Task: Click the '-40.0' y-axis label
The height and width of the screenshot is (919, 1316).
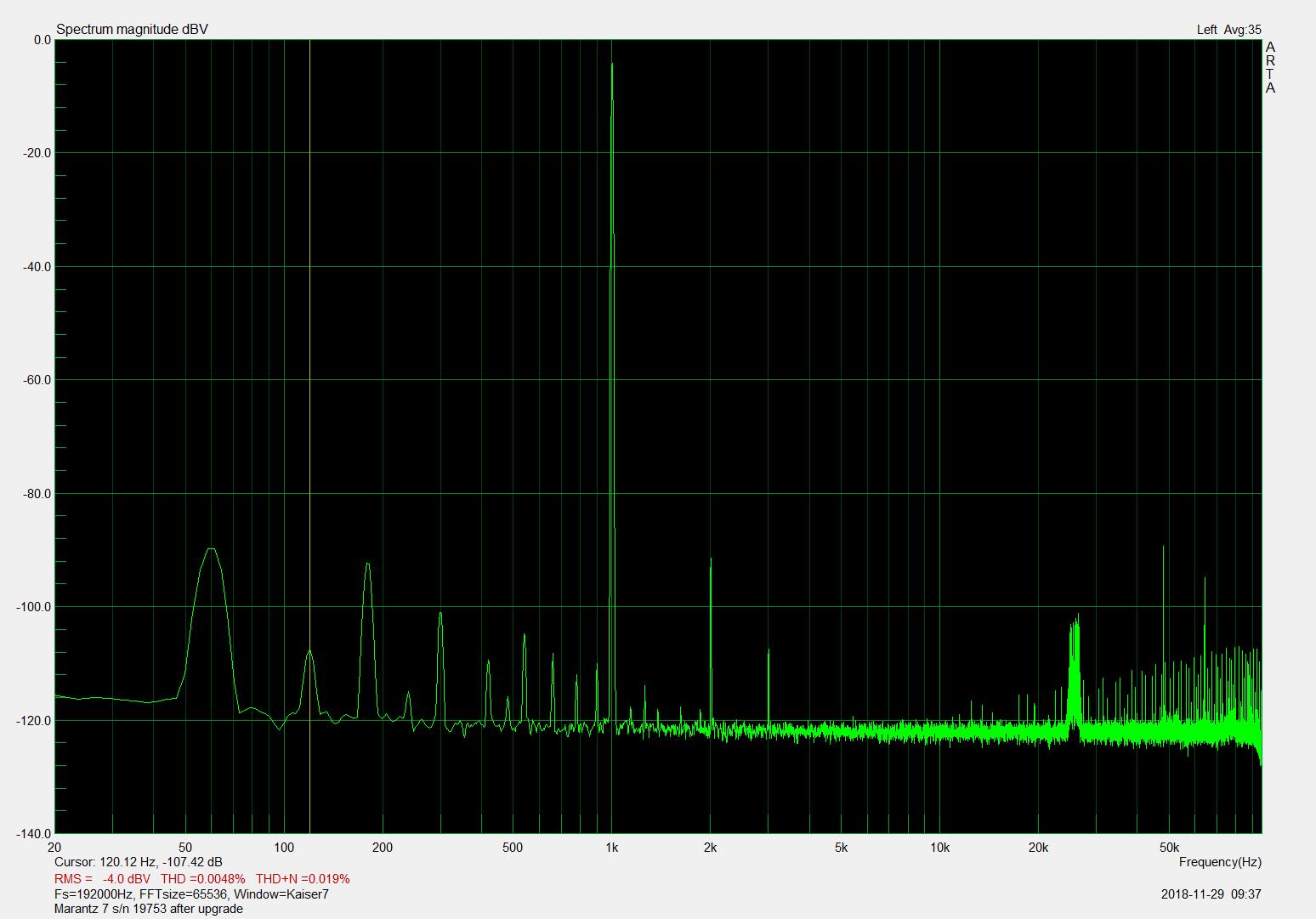Action: click(38, 267)
